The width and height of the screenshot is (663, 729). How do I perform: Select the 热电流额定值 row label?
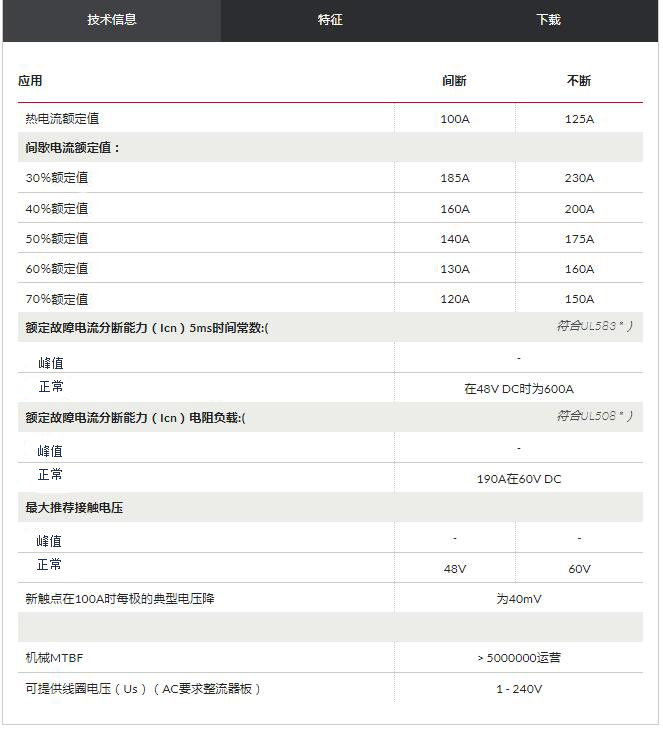click(x=62, y=119)
